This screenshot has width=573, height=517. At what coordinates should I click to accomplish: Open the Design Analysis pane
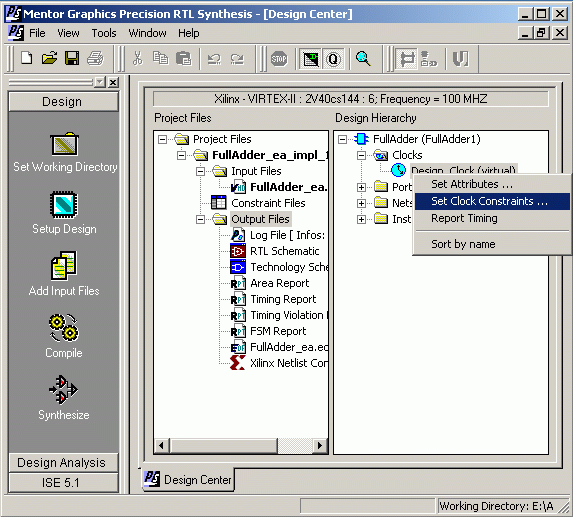63,463
